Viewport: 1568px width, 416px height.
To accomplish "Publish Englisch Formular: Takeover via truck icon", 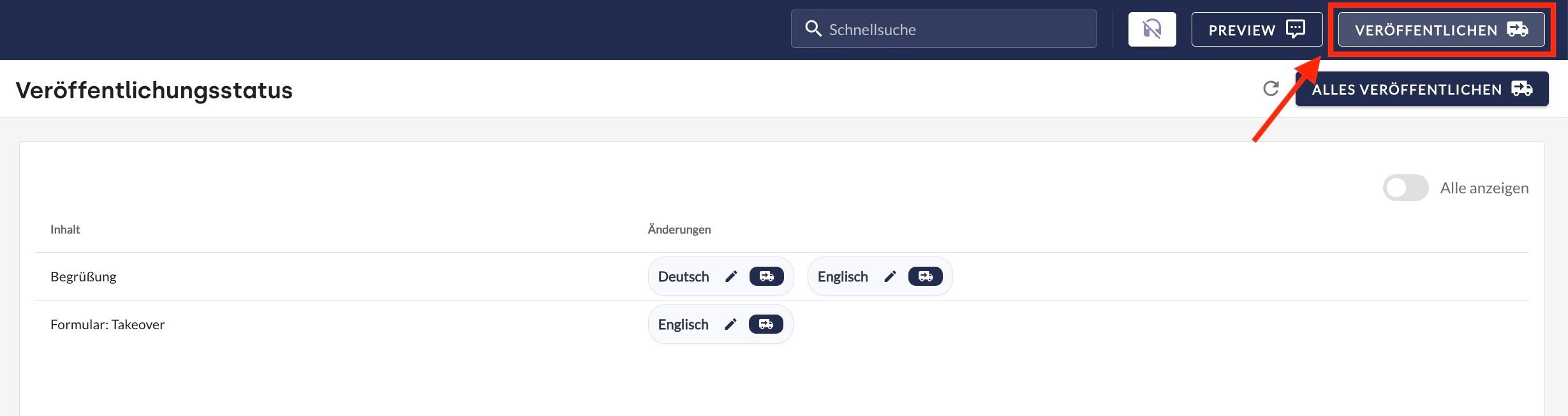I will click(766, 324).
